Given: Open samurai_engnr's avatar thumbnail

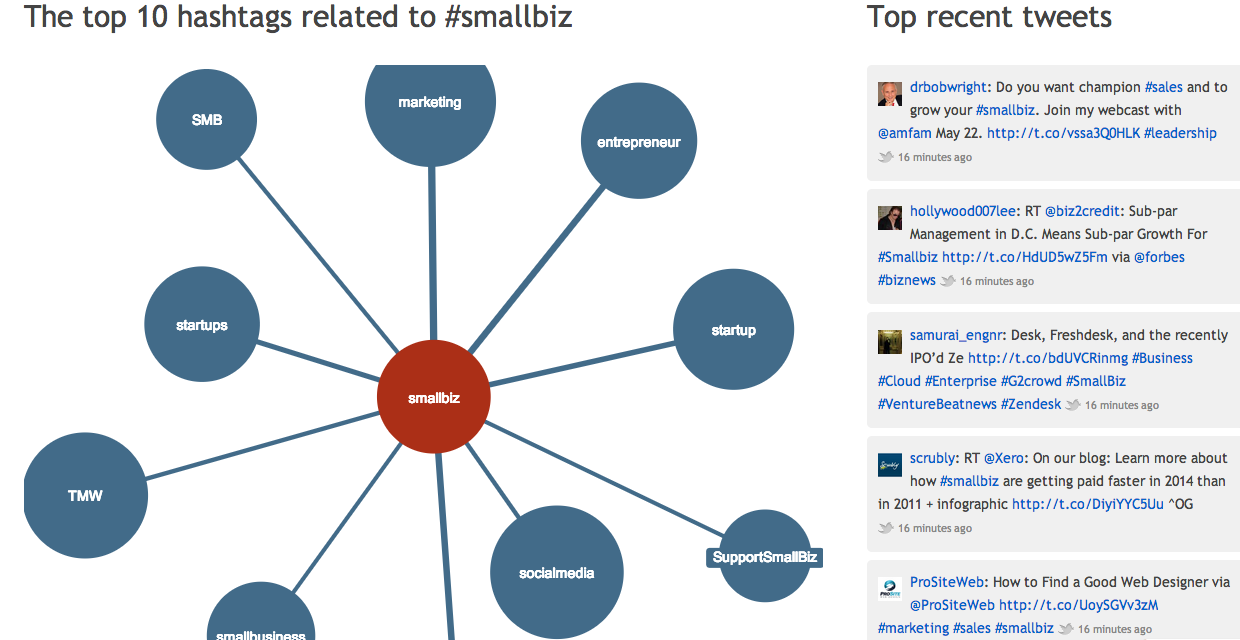Looking at the screenshot, I should pos(890,341).
